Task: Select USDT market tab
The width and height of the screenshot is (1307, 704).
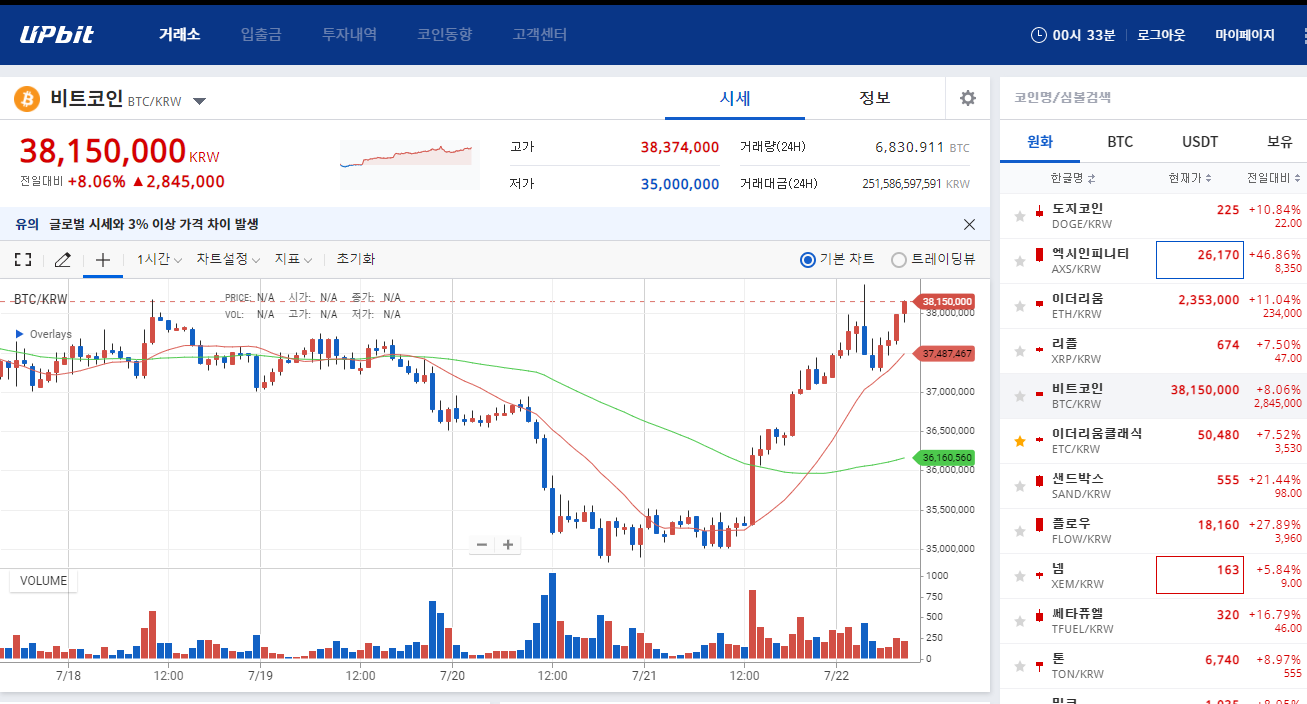Action: [x=1200, y=141]
